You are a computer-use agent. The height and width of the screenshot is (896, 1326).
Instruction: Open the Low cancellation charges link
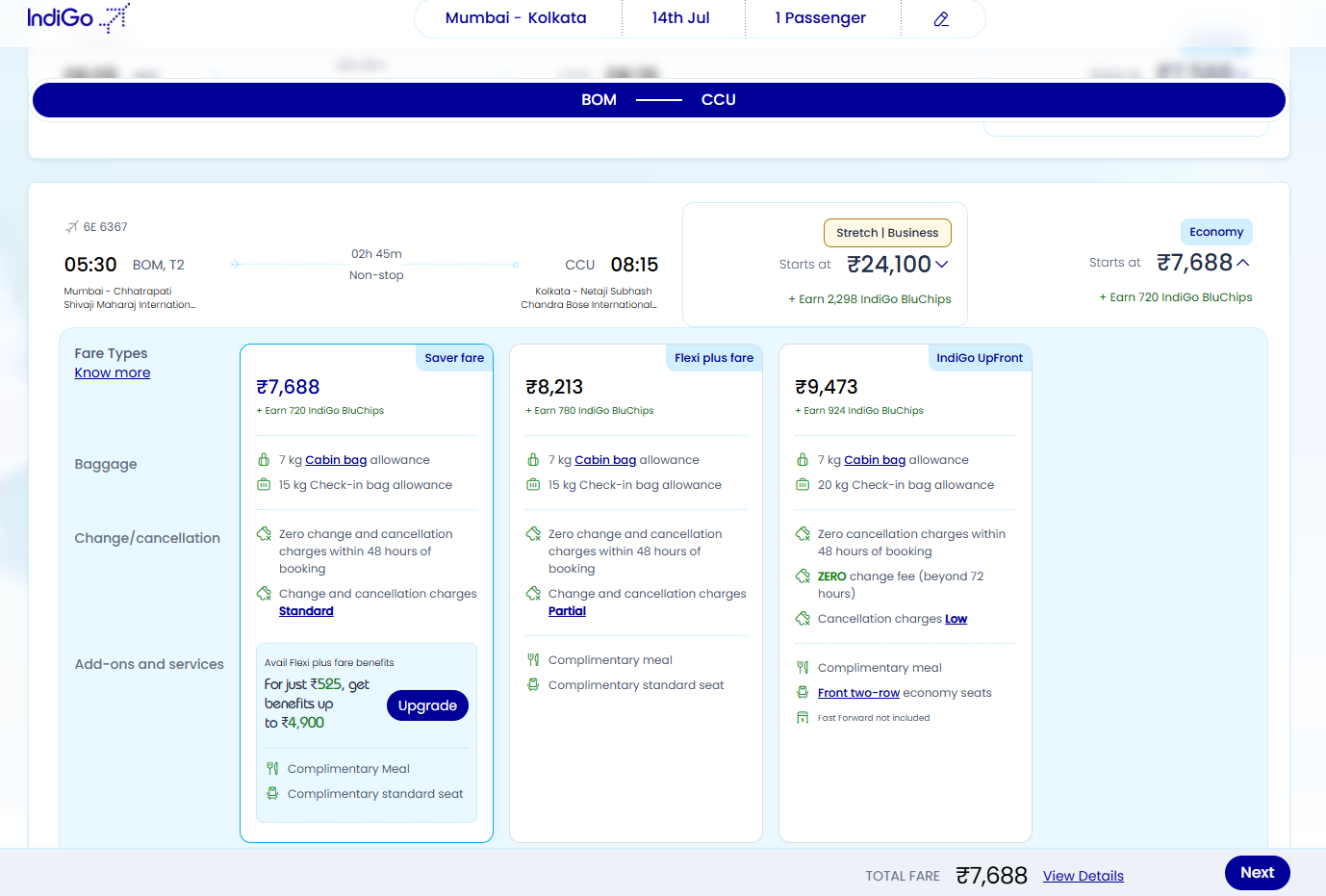click(956, 619)
